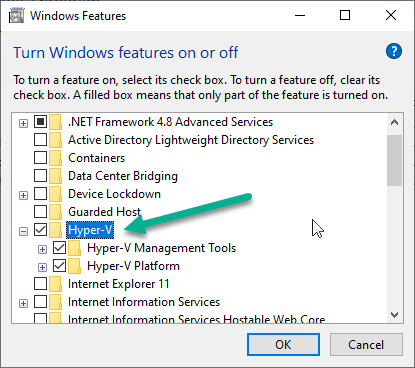This screenshot has width=415, height=368.
Task: Close the Windows Features dialog
Action: pos(391,15)
